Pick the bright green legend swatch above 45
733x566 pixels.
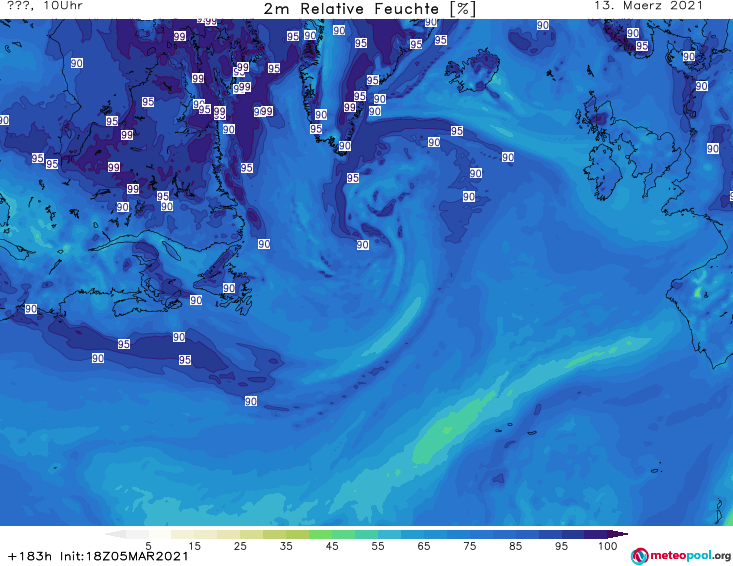[x=320, y=534]
